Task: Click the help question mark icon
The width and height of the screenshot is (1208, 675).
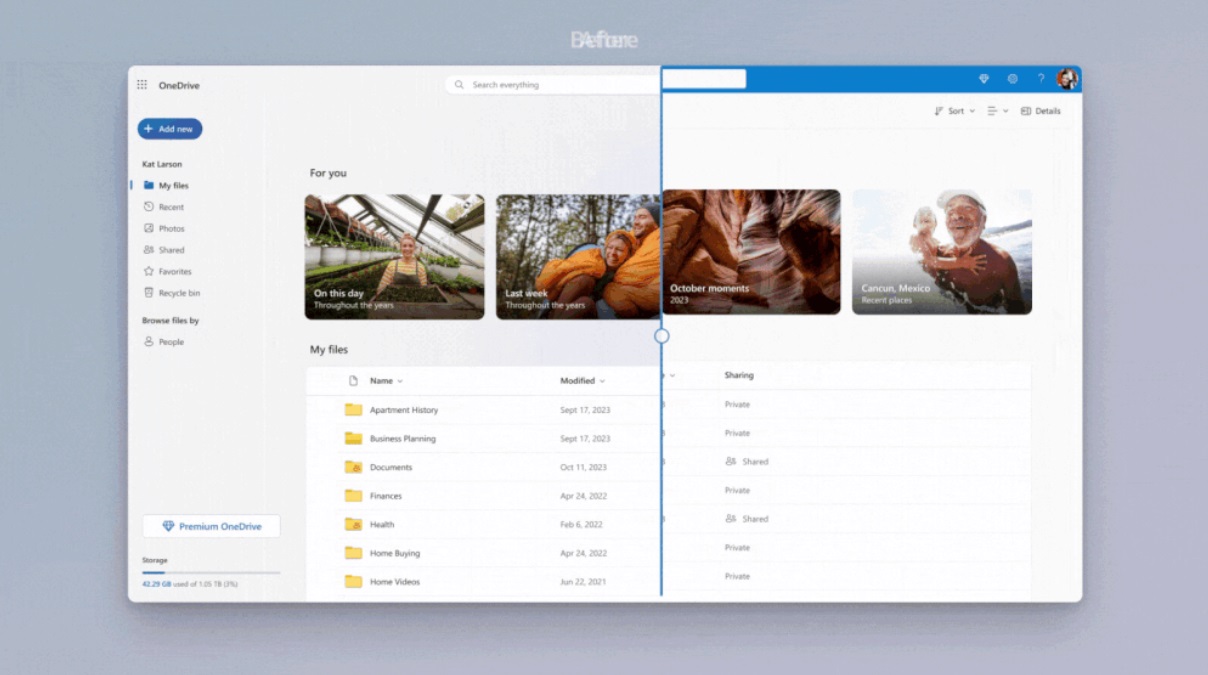Action: (1041, 79)
